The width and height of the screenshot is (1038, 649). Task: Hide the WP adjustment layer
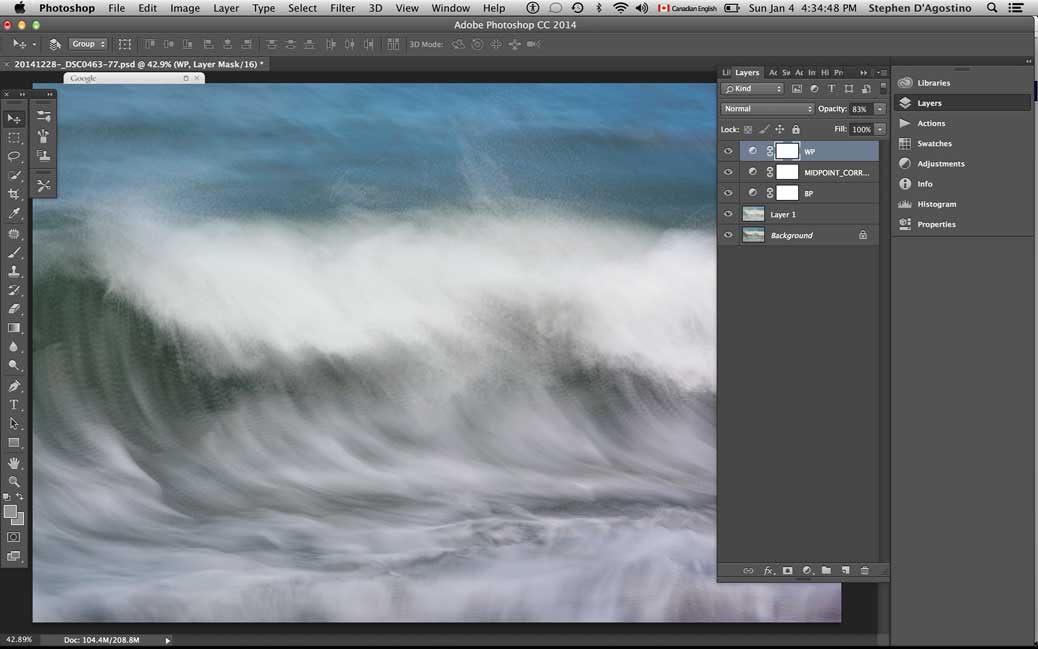(x=728, y=152)
